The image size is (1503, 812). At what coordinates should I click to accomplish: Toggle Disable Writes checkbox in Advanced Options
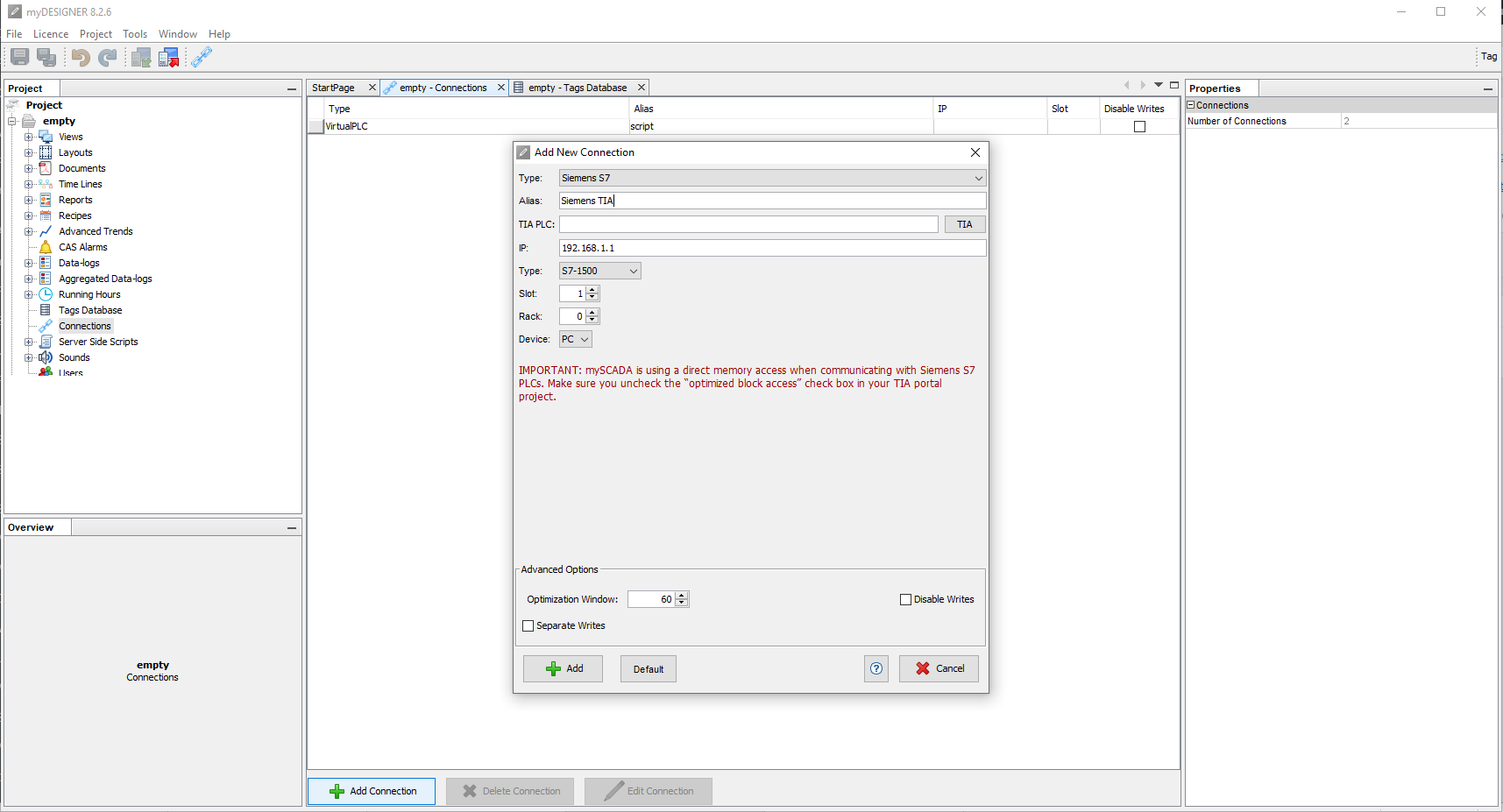tap(905, 600)
